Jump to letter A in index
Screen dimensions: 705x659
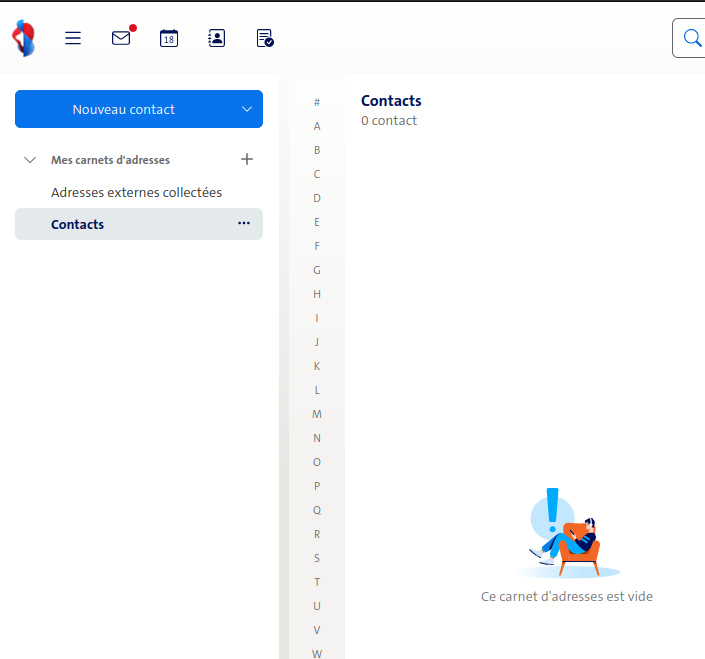(317, 126)
